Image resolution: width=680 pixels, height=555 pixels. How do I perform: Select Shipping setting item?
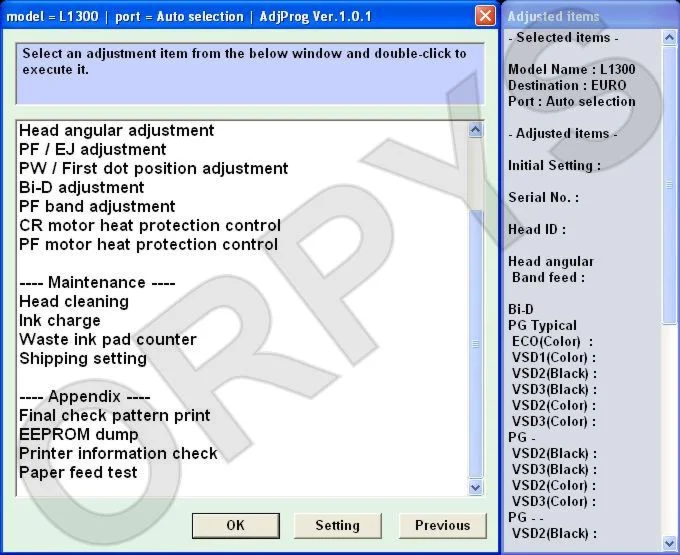pos(83,359)
